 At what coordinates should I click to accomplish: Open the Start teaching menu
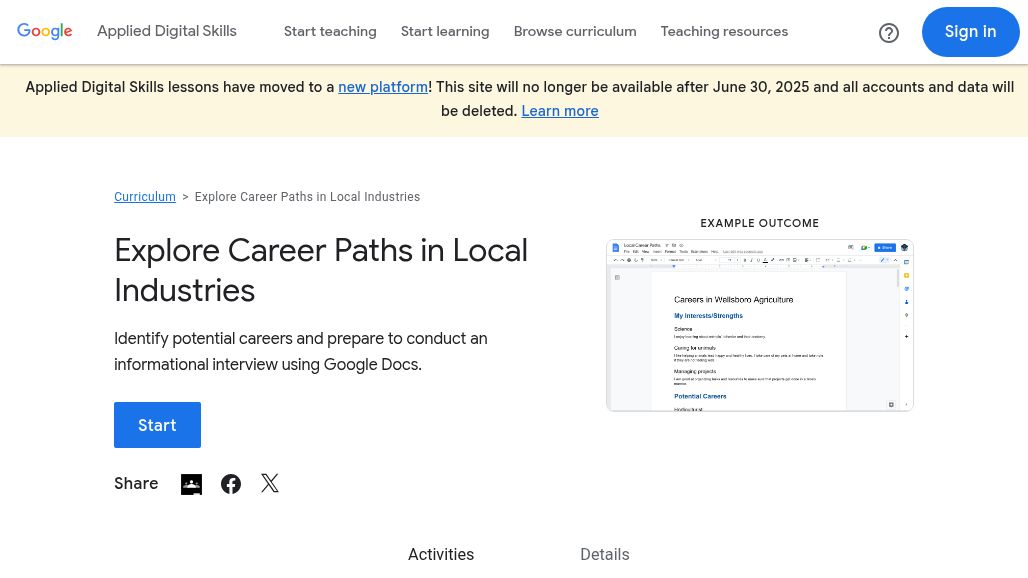pos(330,31)
